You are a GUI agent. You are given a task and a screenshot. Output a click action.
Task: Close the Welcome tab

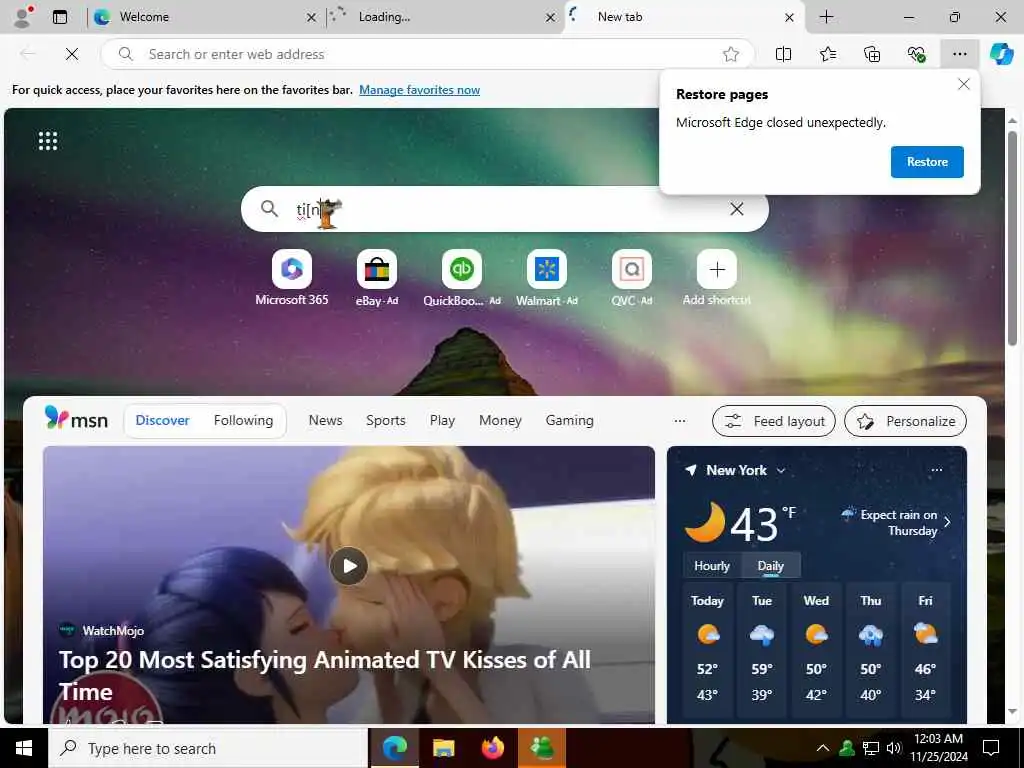tap(312, 18)
